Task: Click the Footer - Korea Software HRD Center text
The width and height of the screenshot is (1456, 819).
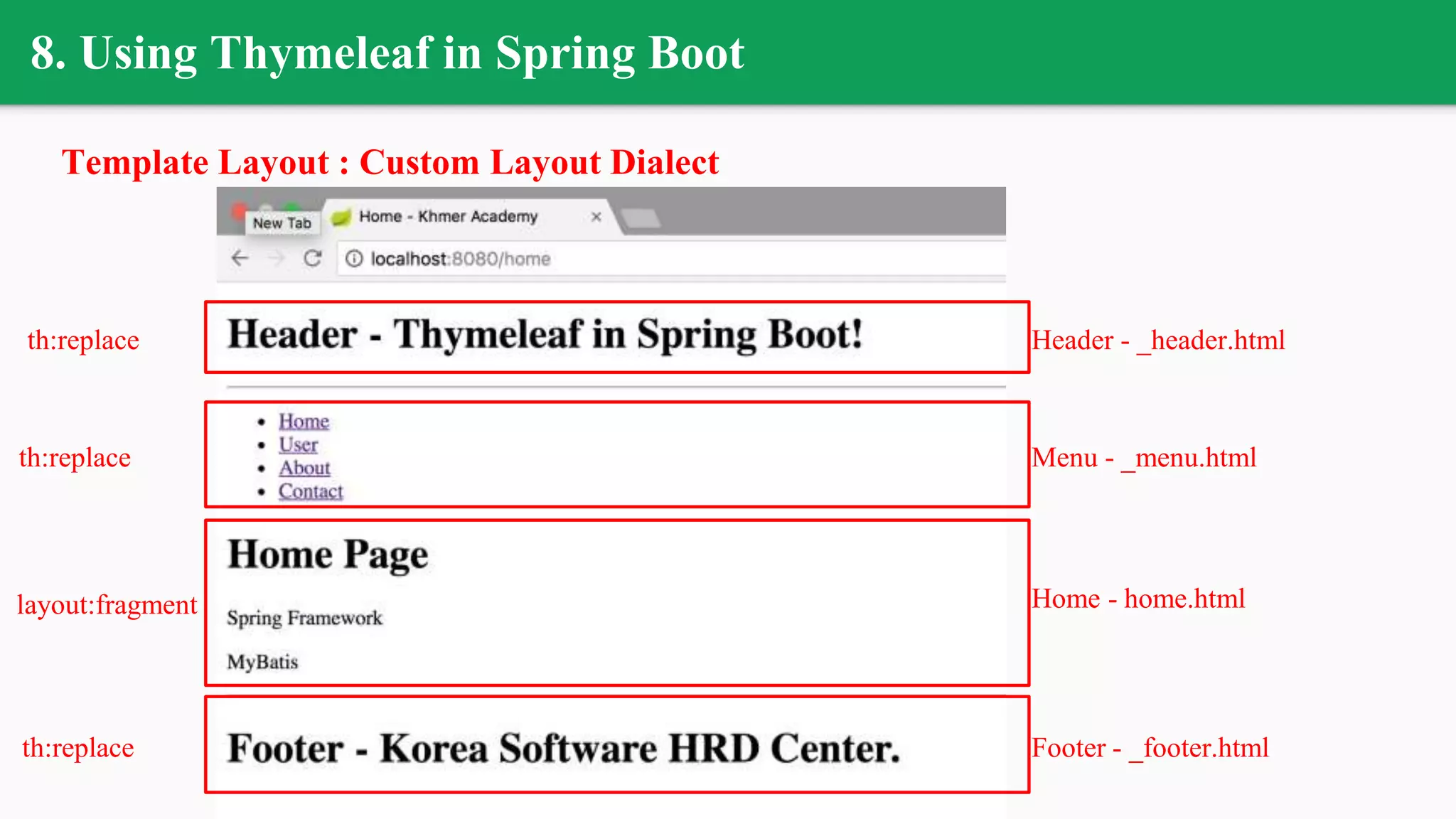Action: click(x=563, y=749)
